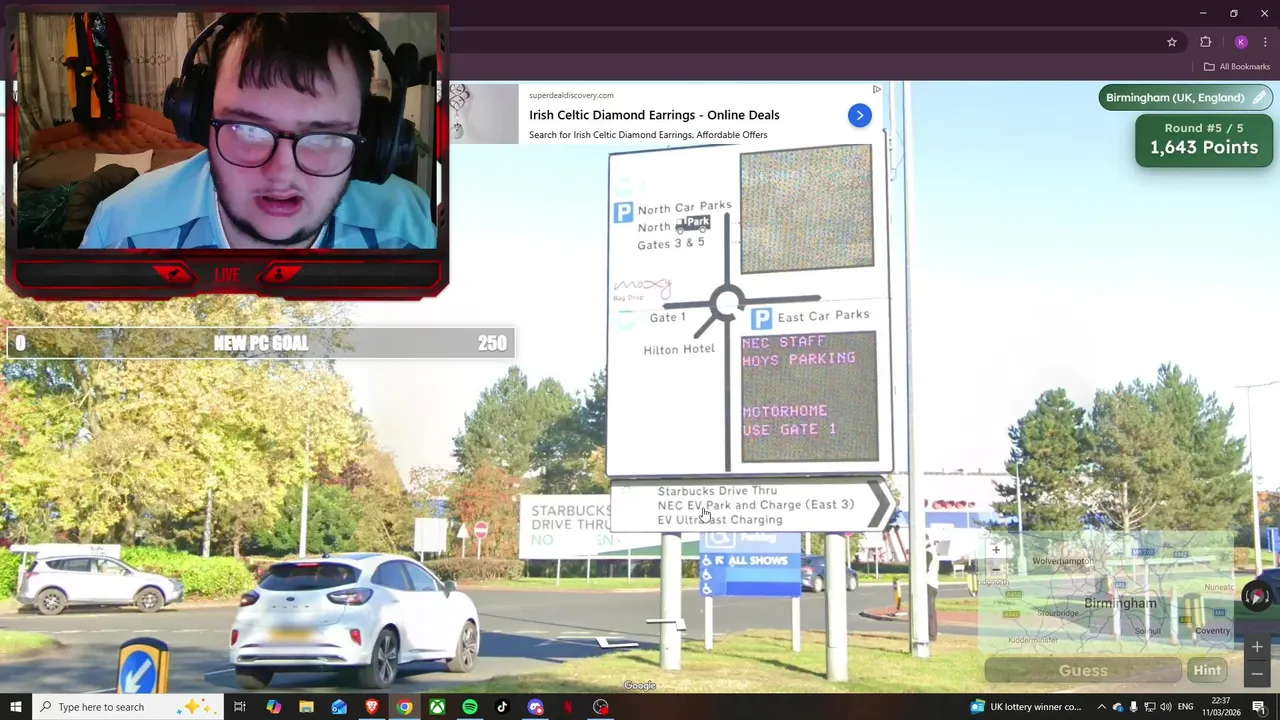Open the ad's blue arrow button
The height and width of the screenshot is (720, 1280).
860,115
